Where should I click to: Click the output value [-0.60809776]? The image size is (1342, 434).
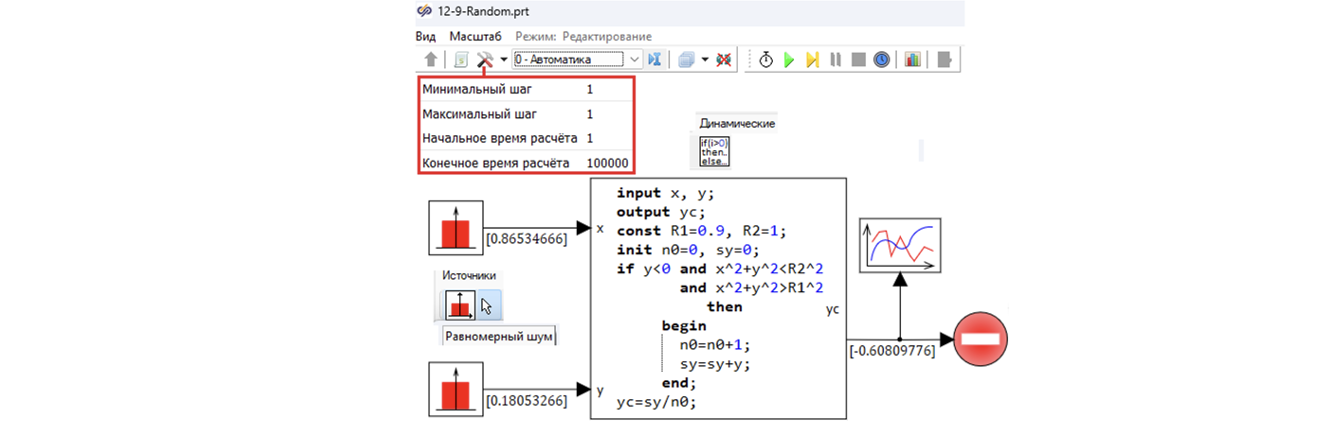tap(892, 351)
